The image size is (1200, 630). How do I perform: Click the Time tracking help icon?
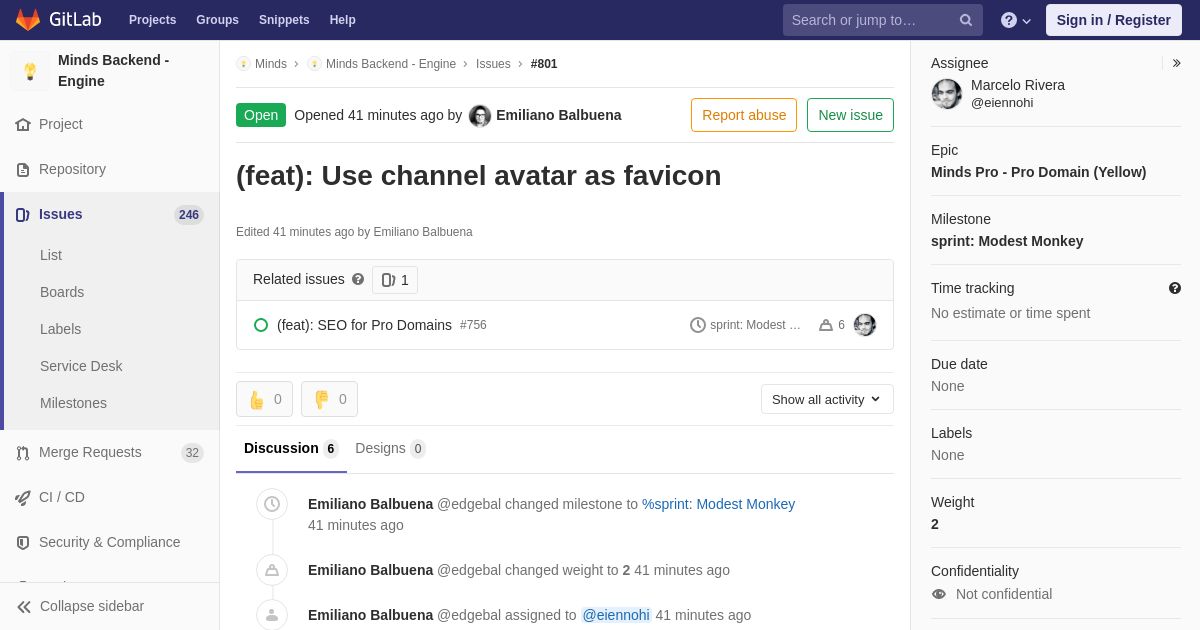(x=1175, y=288)
